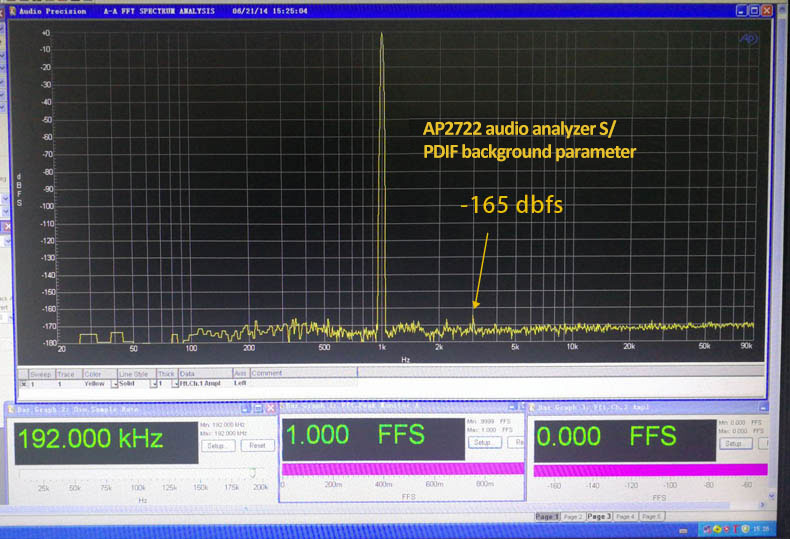Open the trace Color dropdown

[113, 383]
